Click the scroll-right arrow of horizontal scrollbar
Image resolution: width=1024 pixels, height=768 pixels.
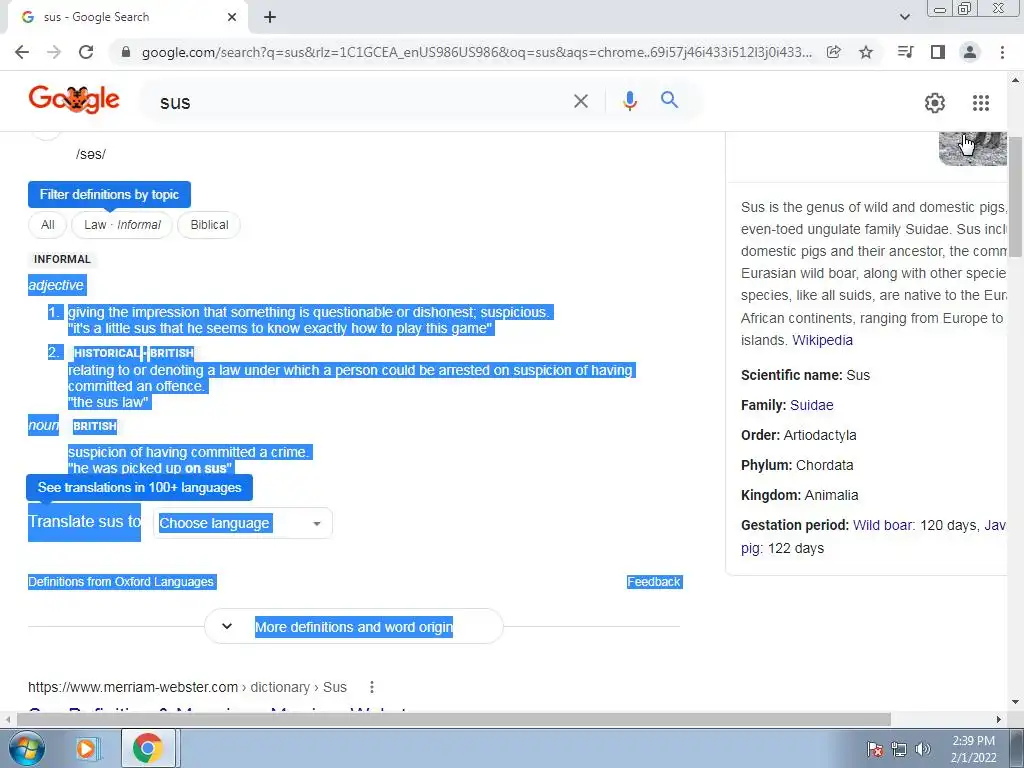tap(999, 719)
